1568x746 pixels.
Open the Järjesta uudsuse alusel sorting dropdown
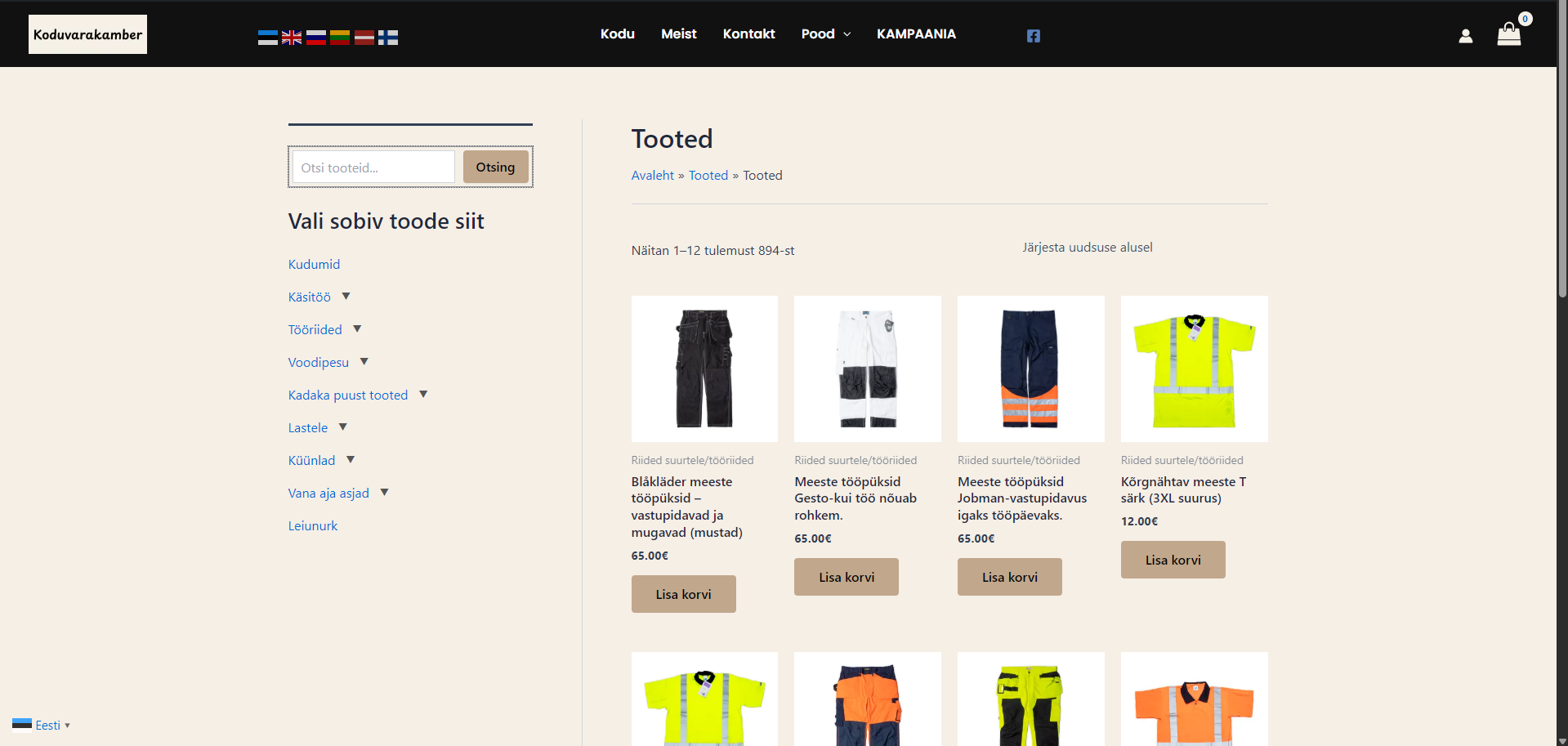click(x=1087, y=247)
